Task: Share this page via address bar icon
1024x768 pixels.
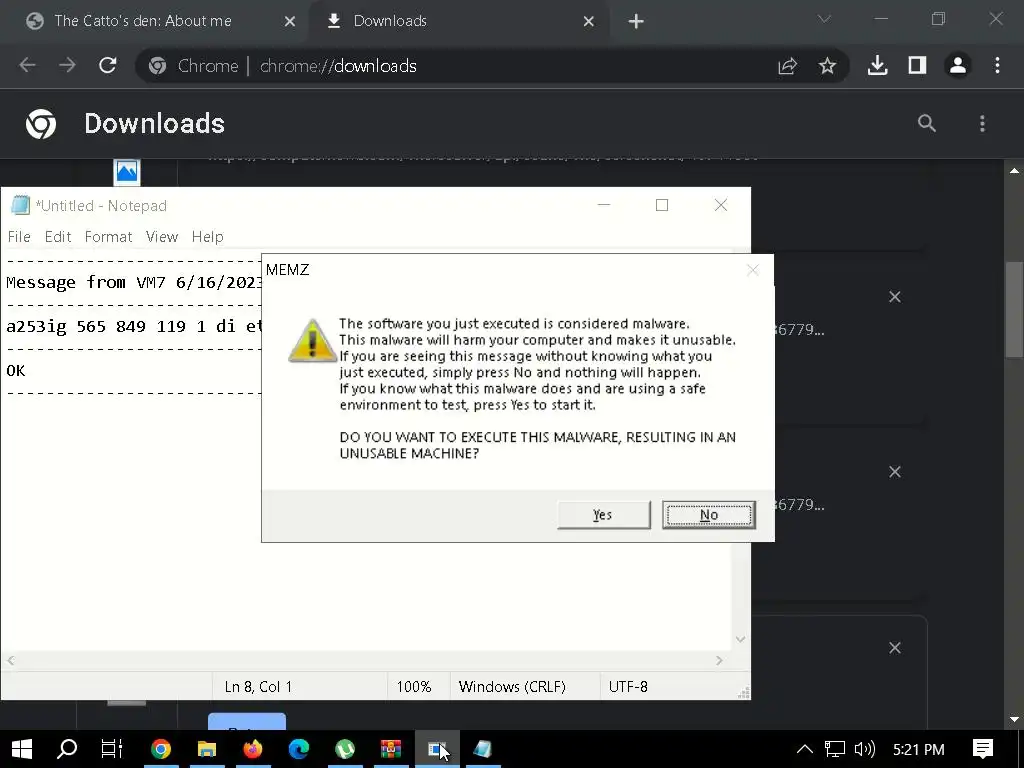Action: [x=788, y=66]
